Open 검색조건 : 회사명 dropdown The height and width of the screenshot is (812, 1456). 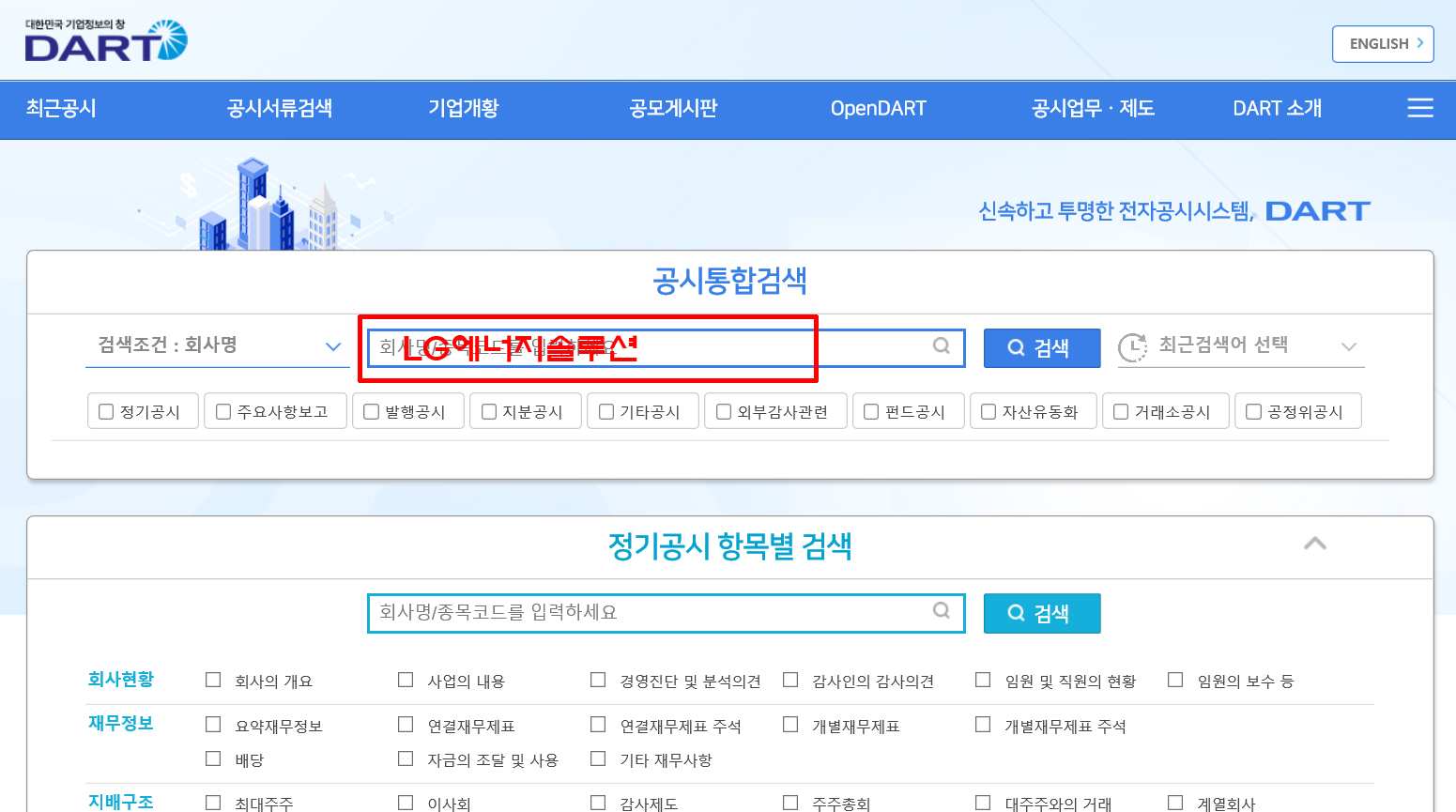tap(218, 345)
